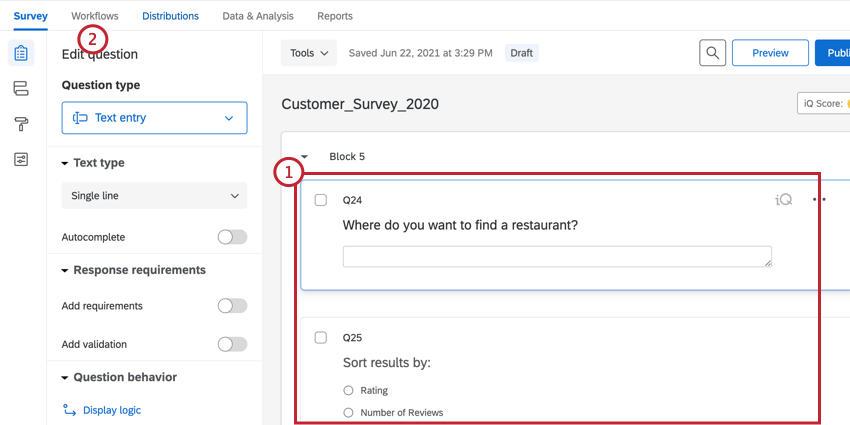Open the survey options sidebar icon
850x425 pixels.
(x=21, y=159)
